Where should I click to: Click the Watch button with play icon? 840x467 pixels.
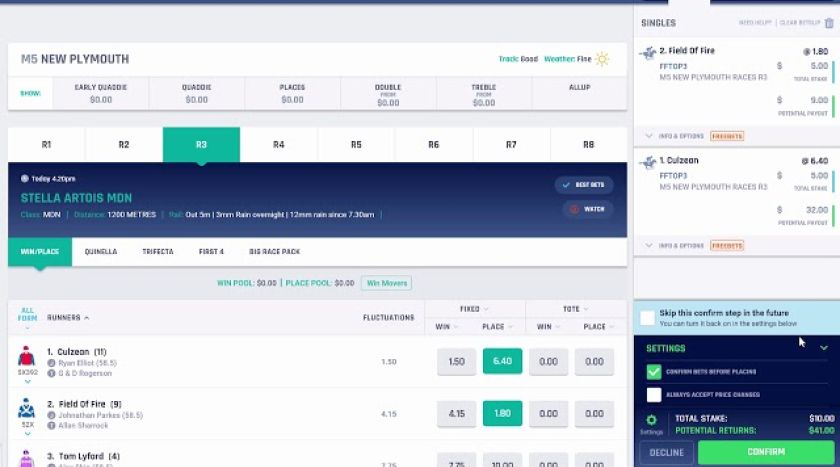point(585,209)
